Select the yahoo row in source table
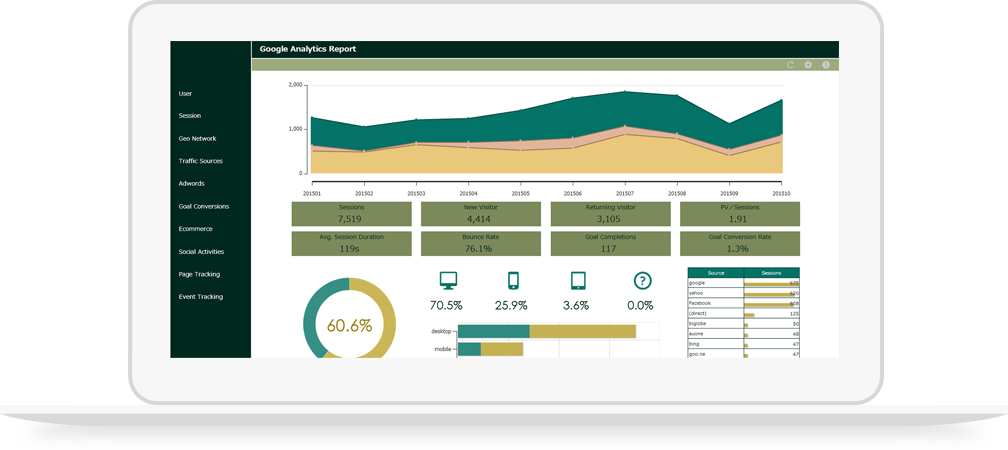Viewport: 1008px width, 450px height. click(744, 293)
